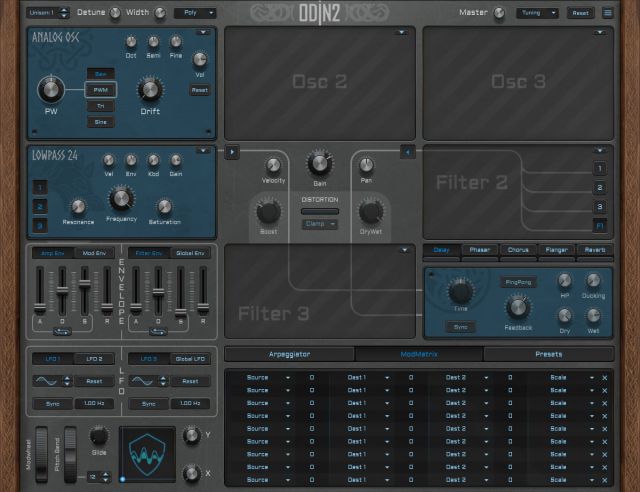
Task: Select the Mod Env tab
Action: click(x=94, y=254)
